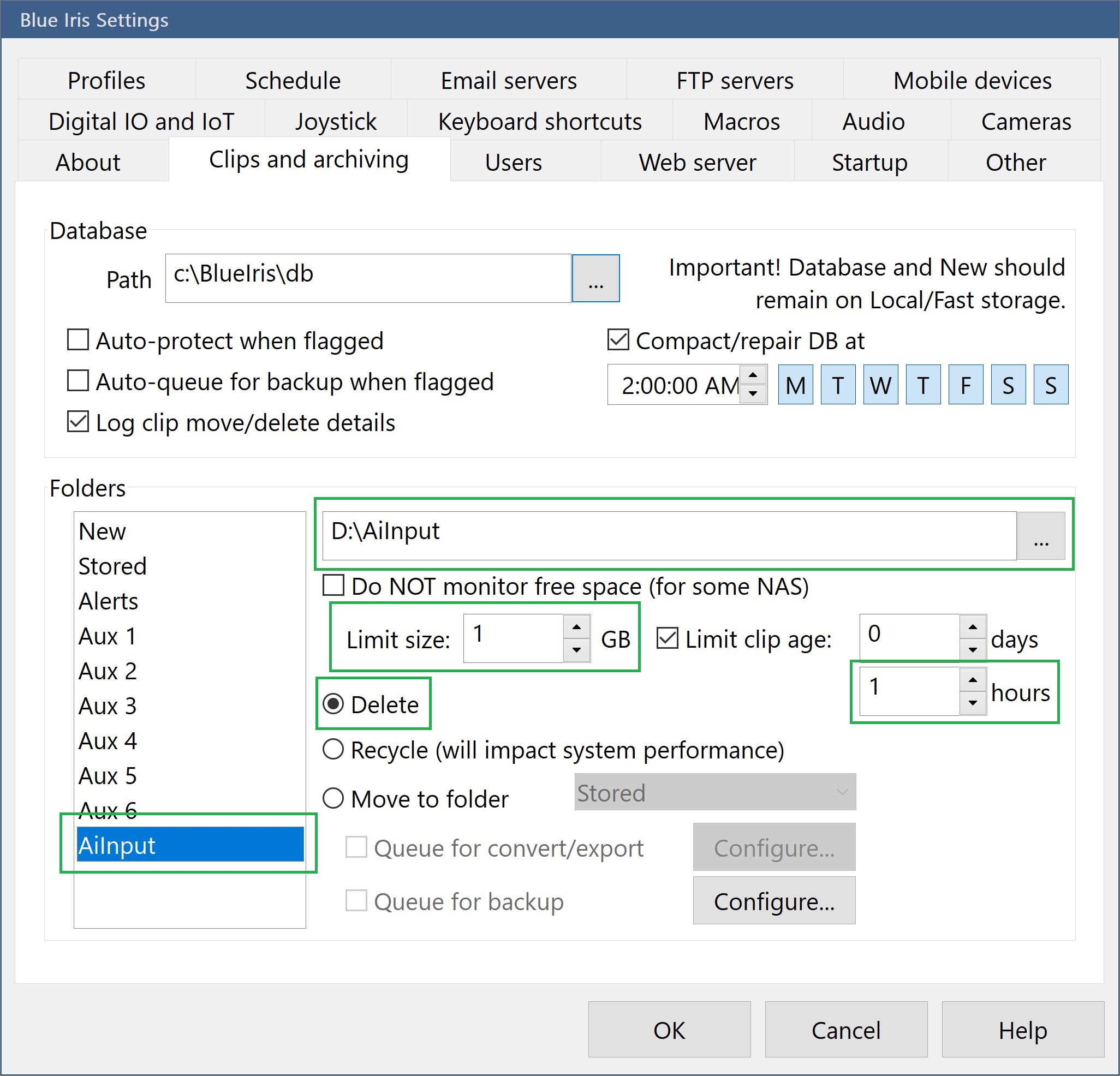Select the Aux 5 folder

[x=190, y=775]
